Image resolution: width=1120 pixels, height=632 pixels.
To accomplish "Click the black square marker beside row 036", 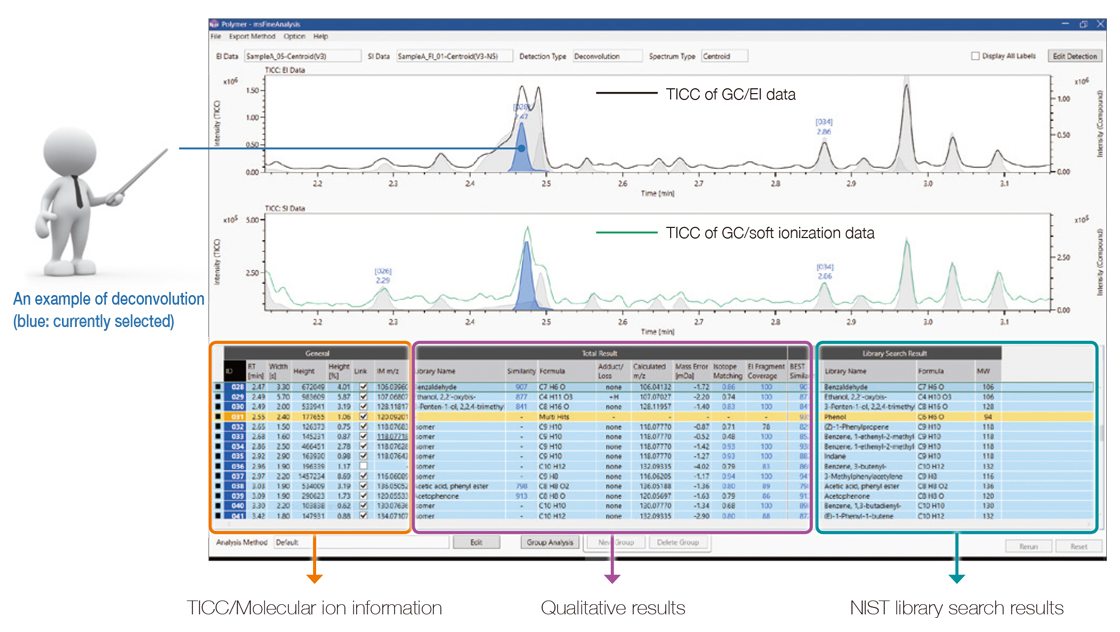I will point(218,466).
